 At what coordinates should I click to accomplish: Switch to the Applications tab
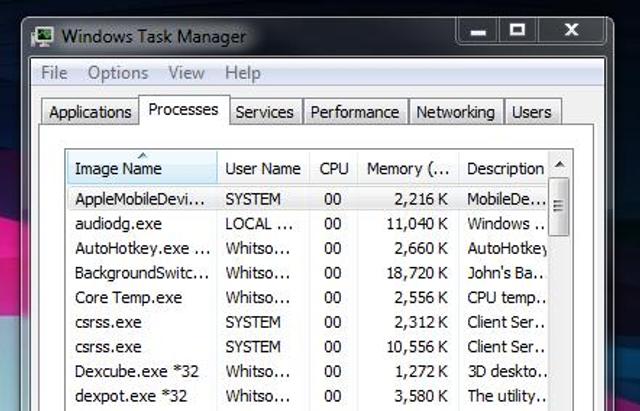(90, 112)
